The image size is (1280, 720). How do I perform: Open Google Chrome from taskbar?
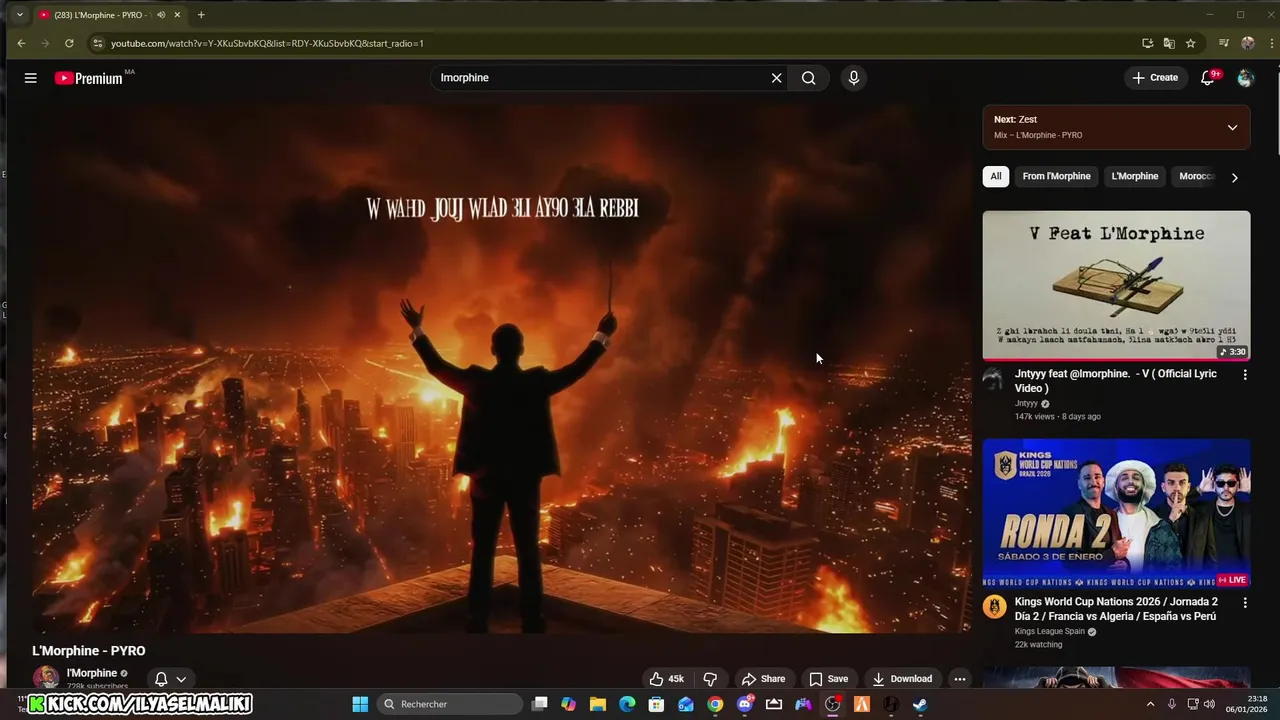715,704
